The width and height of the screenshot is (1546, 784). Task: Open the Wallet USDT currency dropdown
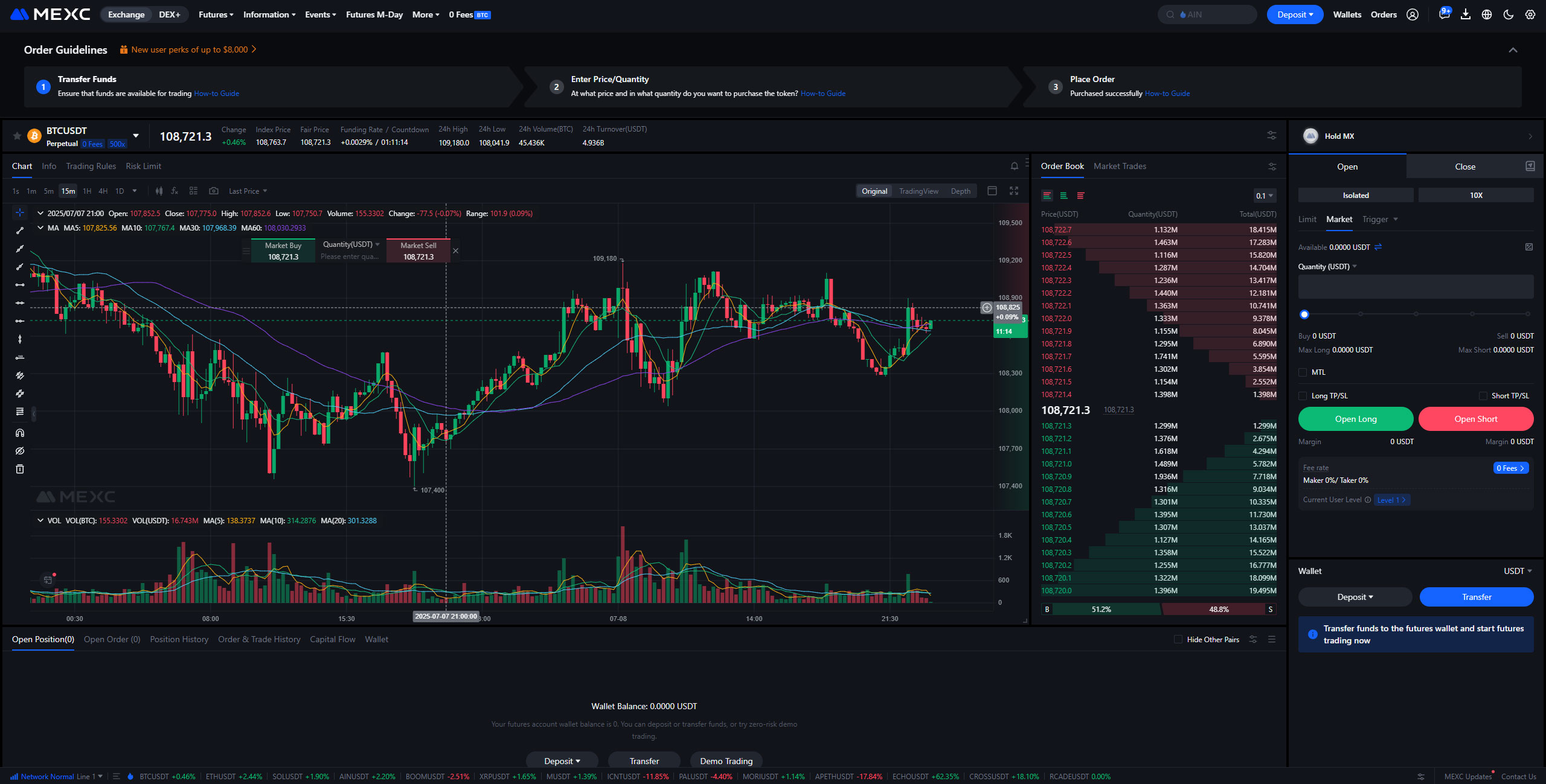click(1518, 571)
